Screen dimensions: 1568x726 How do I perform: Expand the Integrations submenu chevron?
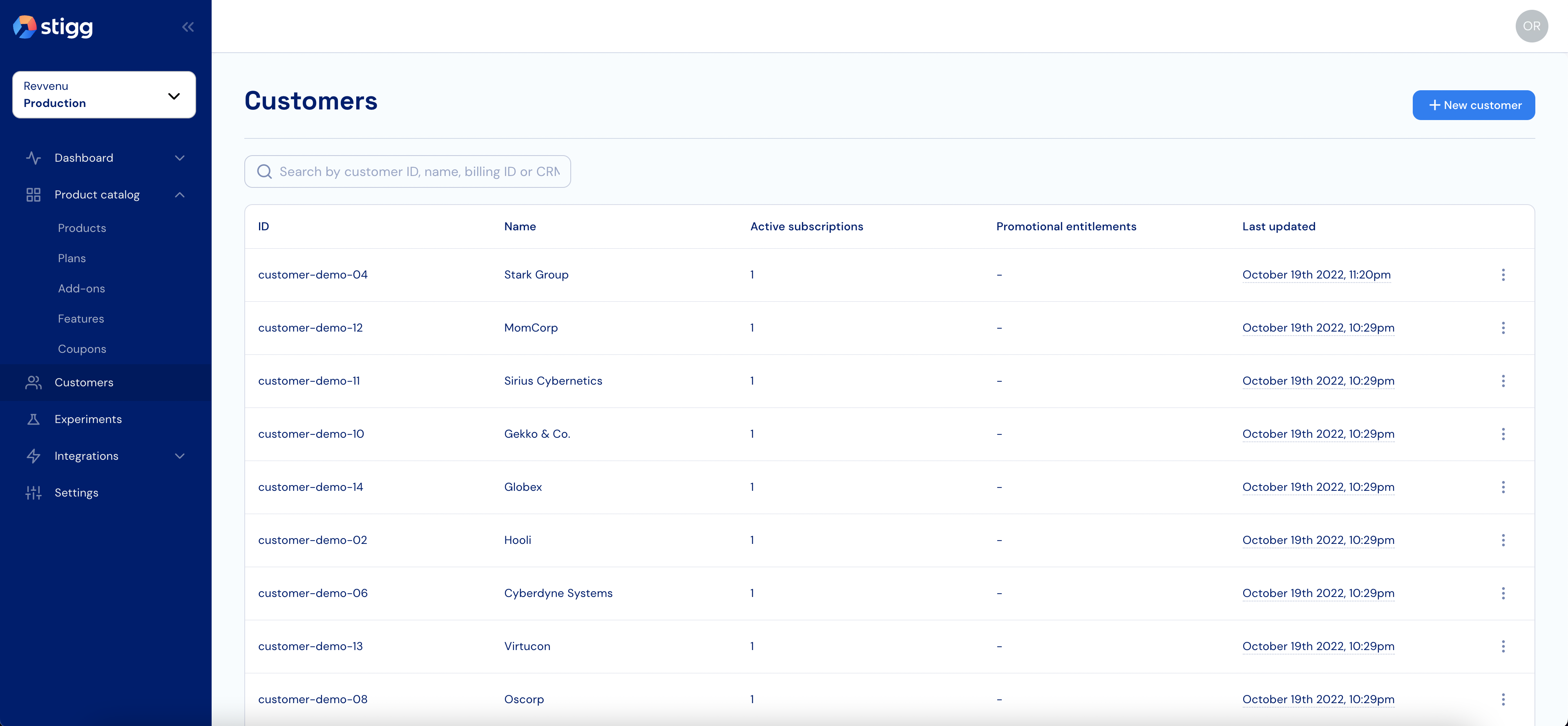(x=180, y=456)
